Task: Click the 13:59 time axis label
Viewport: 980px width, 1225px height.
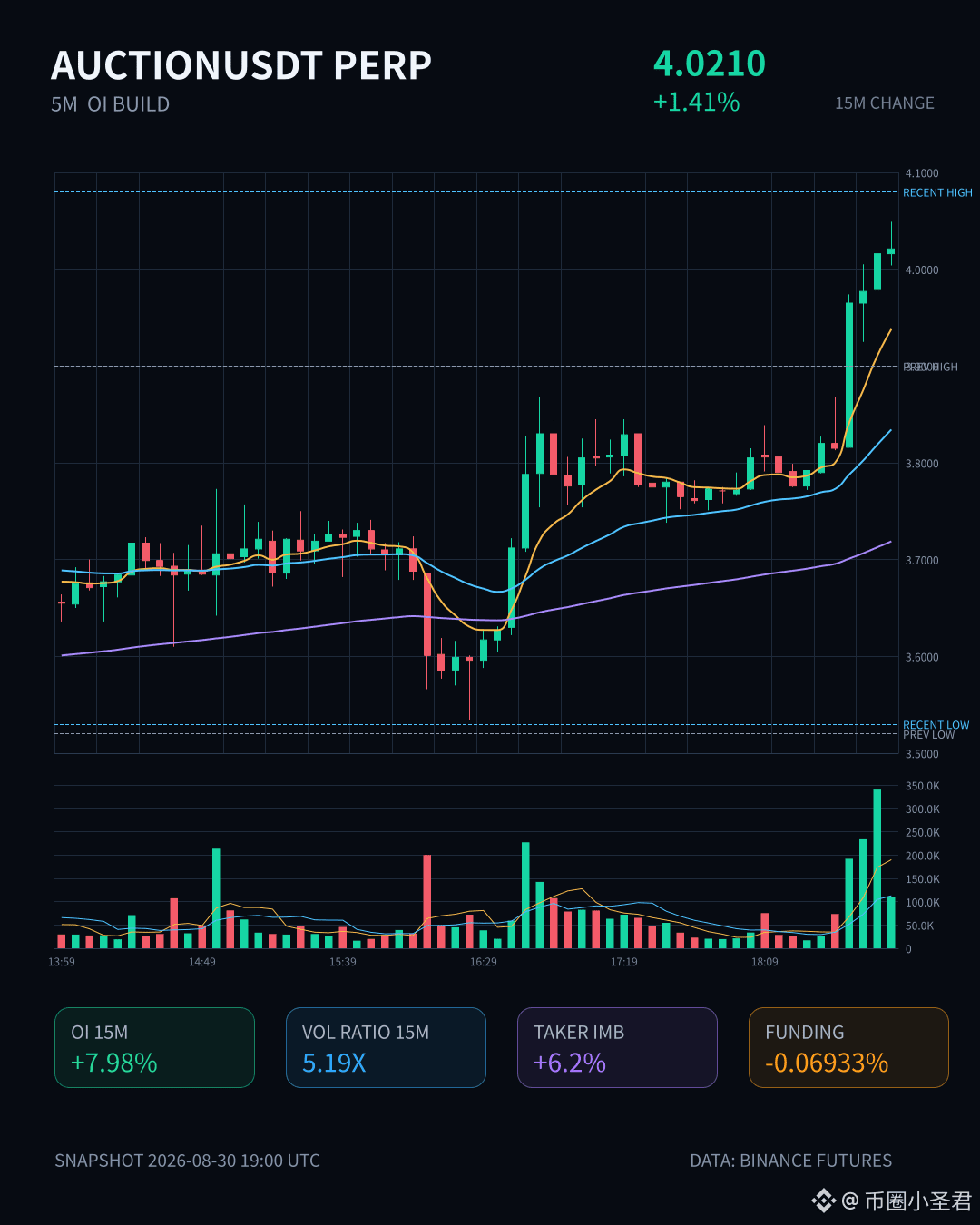Action: click(x=62, y=962)
